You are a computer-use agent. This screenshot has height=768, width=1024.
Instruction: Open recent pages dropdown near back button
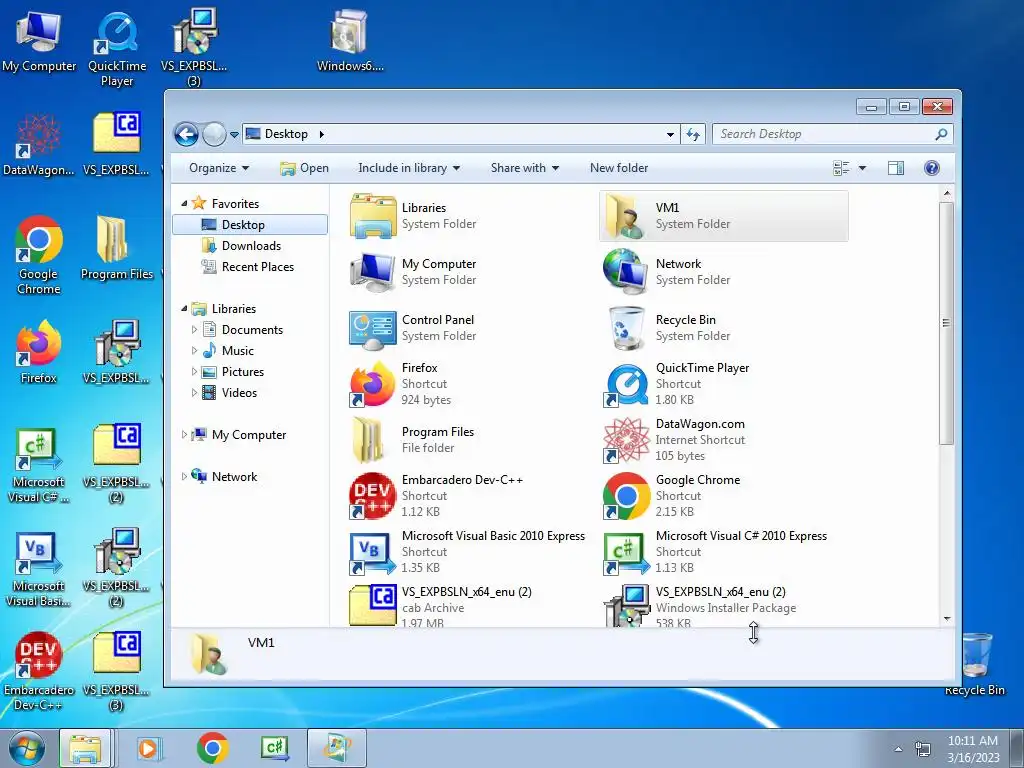point(234,135)
